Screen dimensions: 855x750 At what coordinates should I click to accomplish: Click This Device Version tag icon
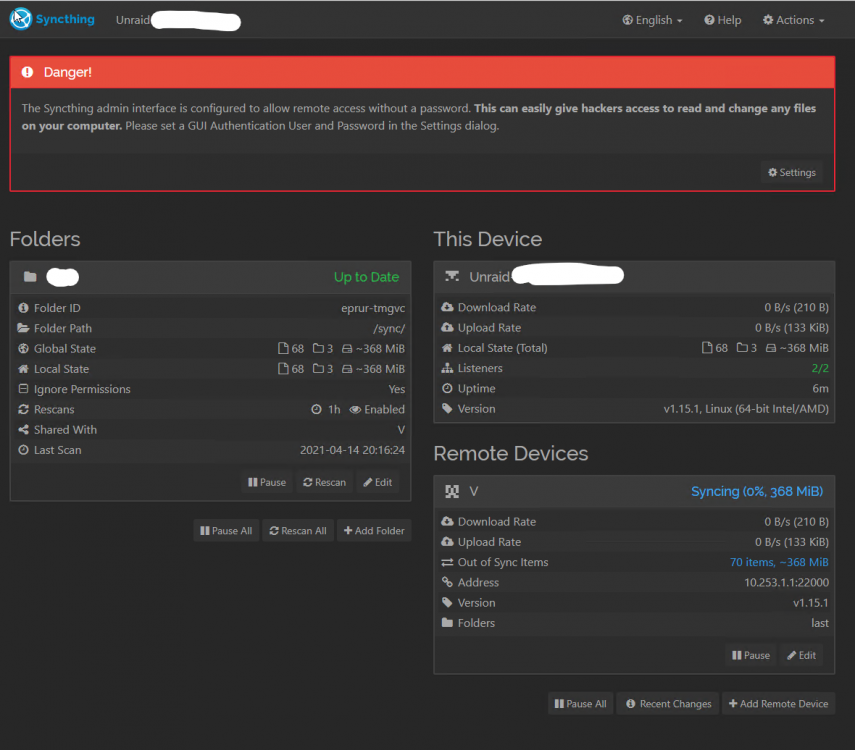tap(447, 409)
